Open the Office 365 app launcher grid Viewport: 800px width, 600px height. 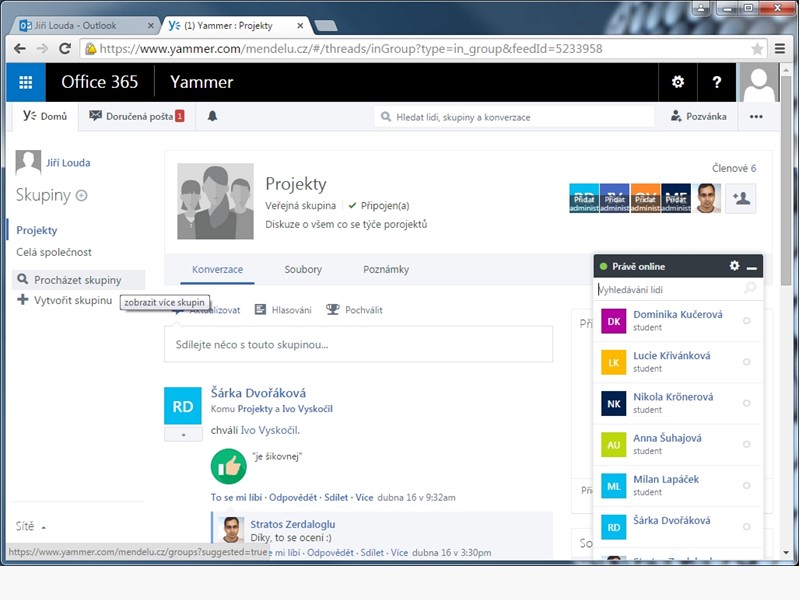click(x=26, y=82)
